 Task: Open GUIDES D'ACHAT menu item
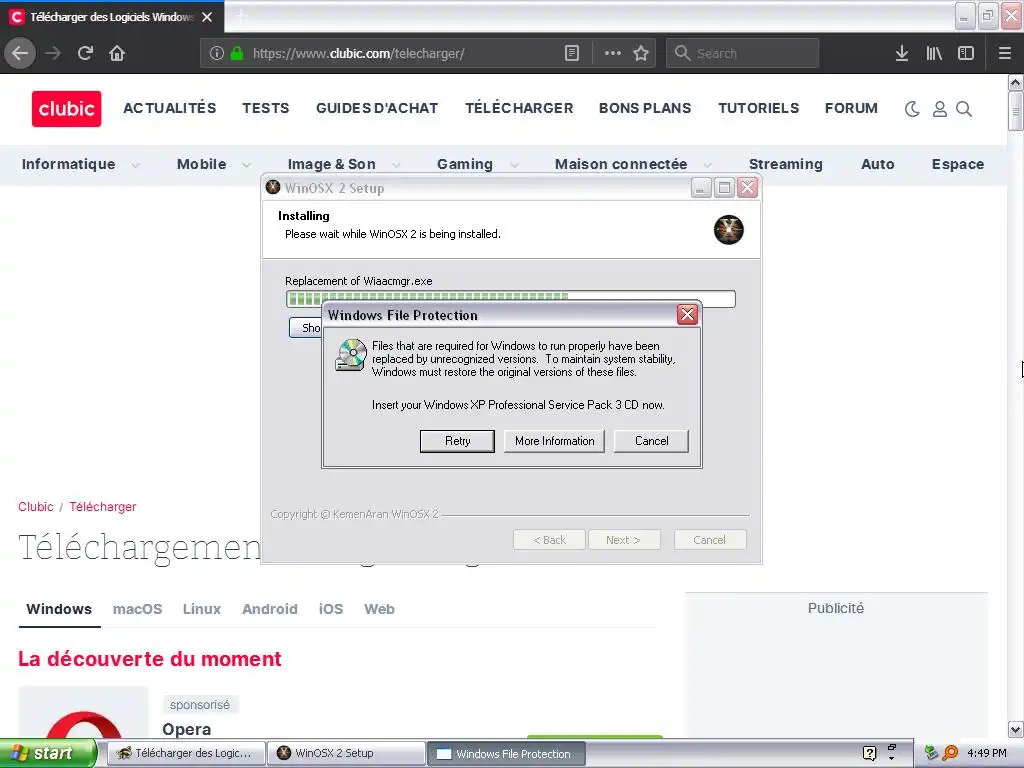pos(377,108)
